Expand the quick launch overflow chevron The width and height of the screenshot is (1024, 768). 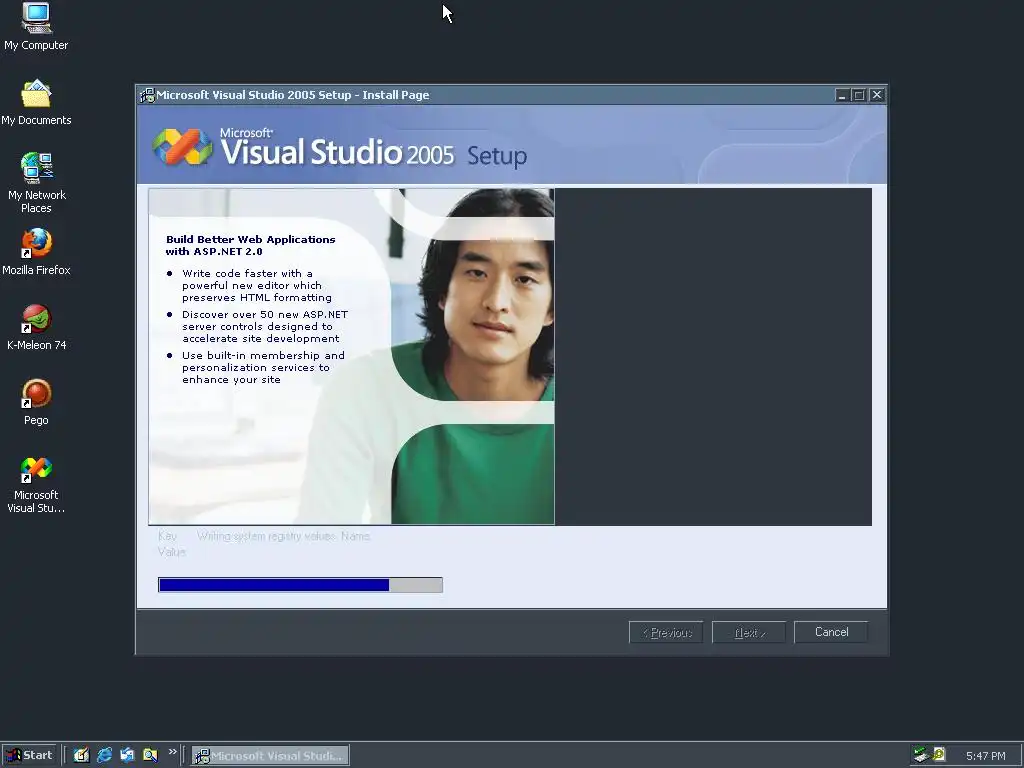point(172,752)
